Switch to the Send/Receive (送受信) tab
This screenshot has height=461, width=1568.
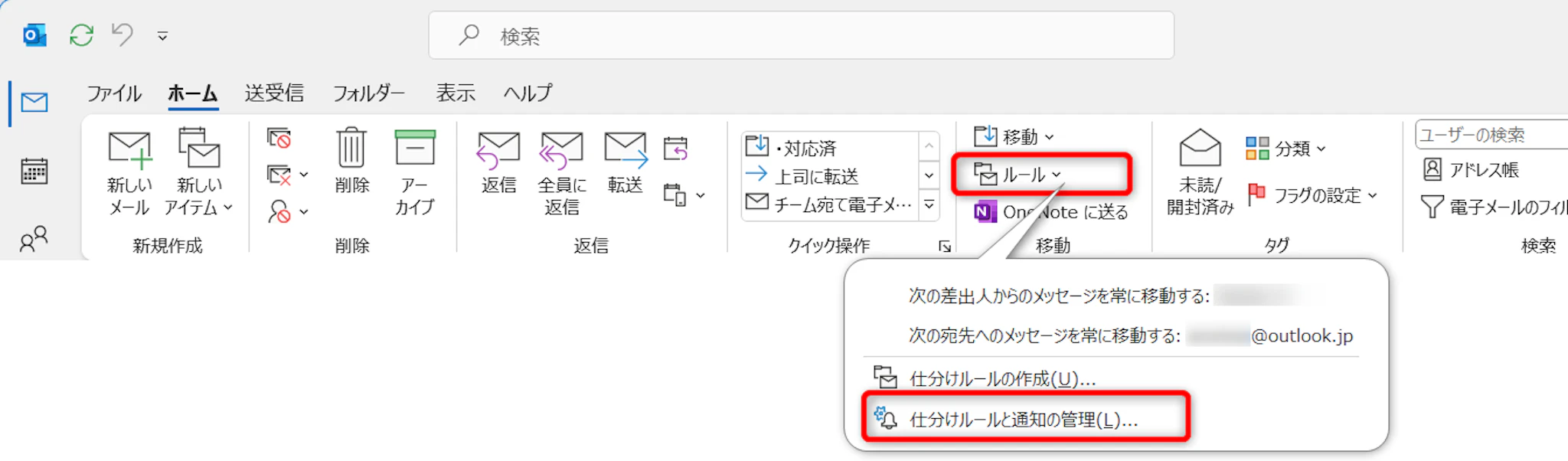(x=274, y=93)
